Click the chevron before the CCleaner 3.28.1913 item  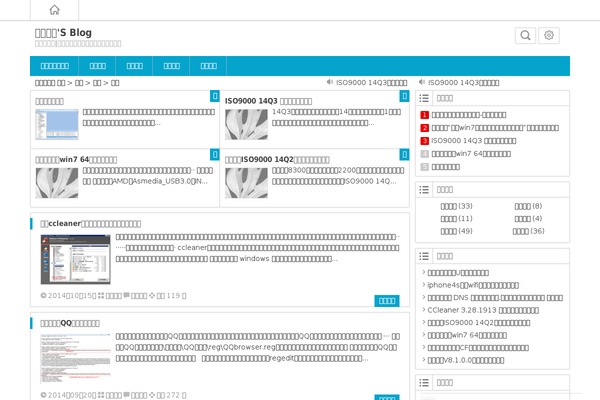(x=424, y=310)
